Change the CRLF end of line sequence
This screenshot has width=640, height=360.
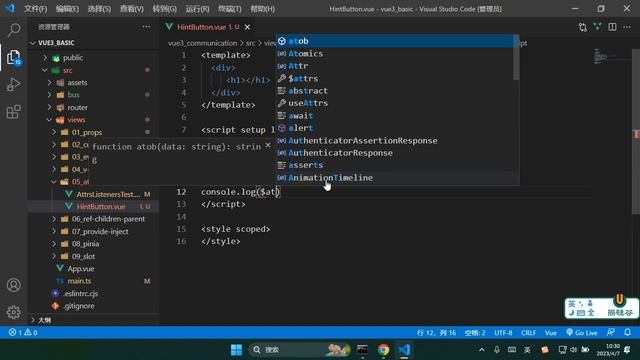coord(528,333)
